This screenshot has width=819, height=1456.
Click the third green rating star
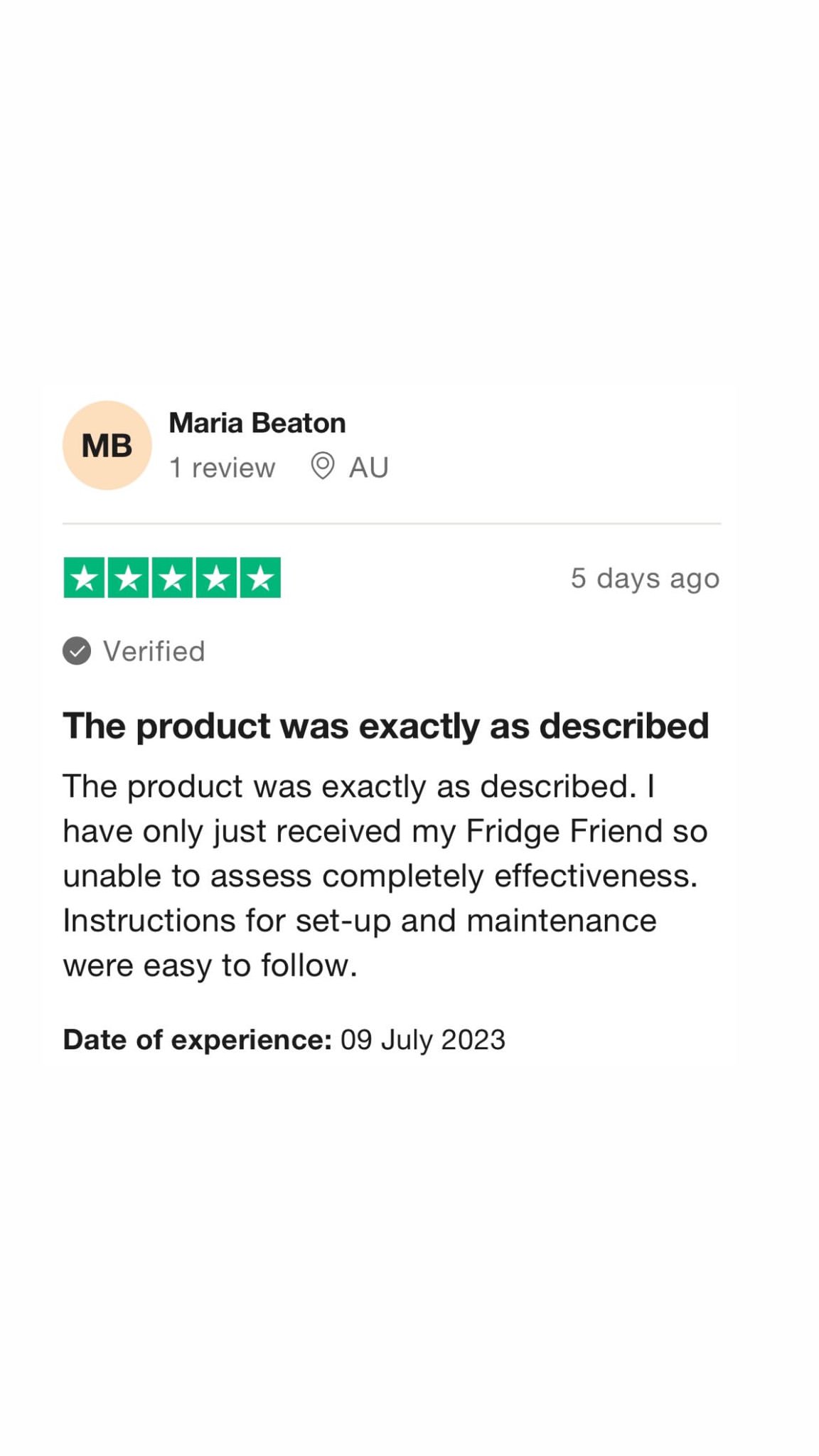(x=173, y=577)
